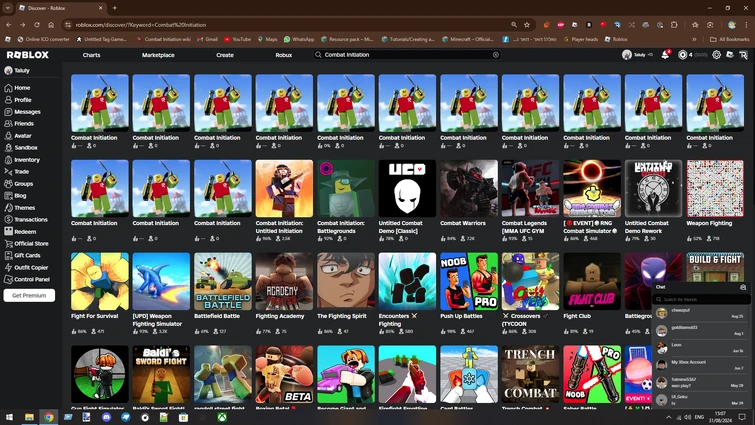Open Combat Warriors game thumbnail
The height and width of the screenshot is (425, 755).
coord(469,188)
